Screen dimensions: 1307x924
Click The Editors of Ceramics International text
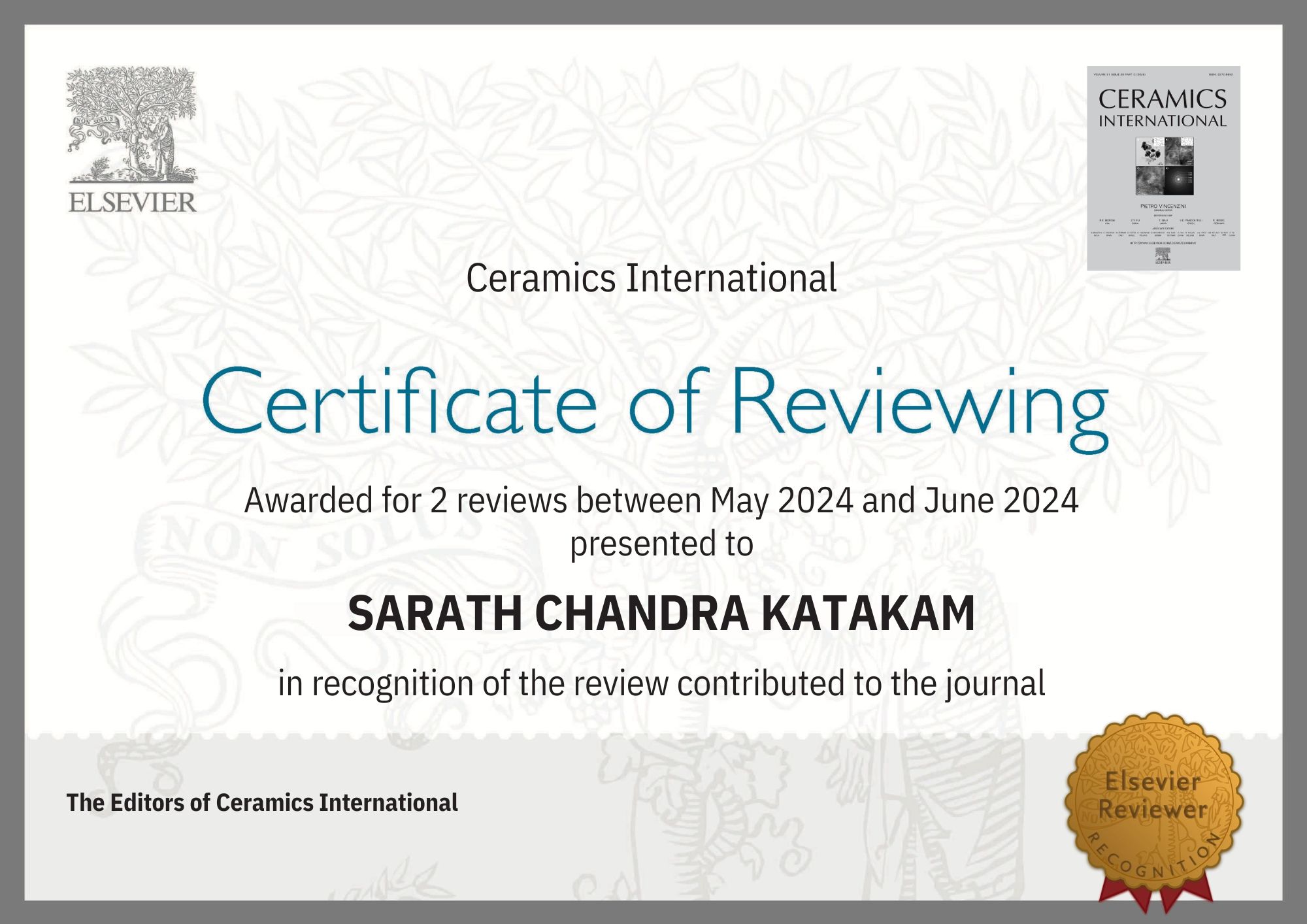tap(261, 802)
